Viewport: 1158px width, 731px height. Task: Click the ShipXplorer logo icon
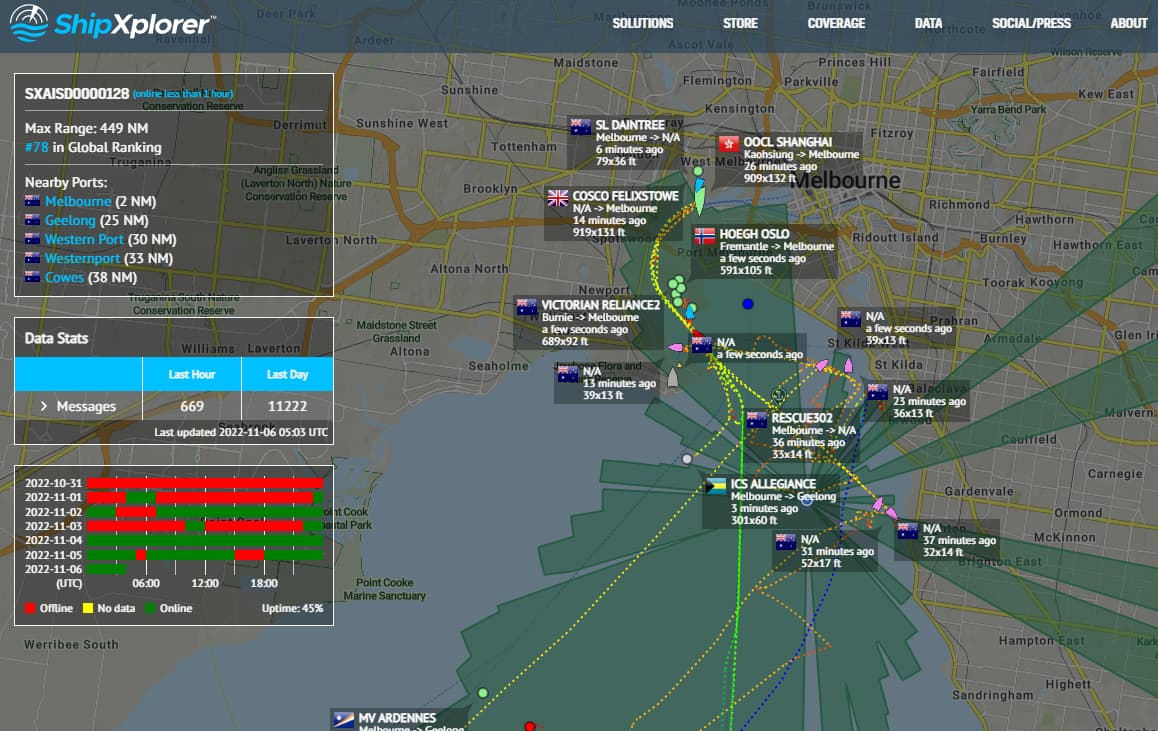coord(29,23)
